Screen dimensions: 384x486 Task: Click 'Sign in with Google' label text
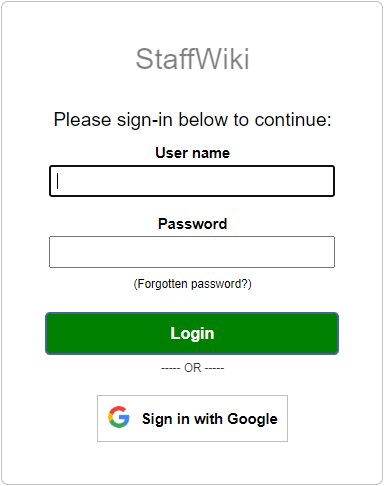pos(210,419)
